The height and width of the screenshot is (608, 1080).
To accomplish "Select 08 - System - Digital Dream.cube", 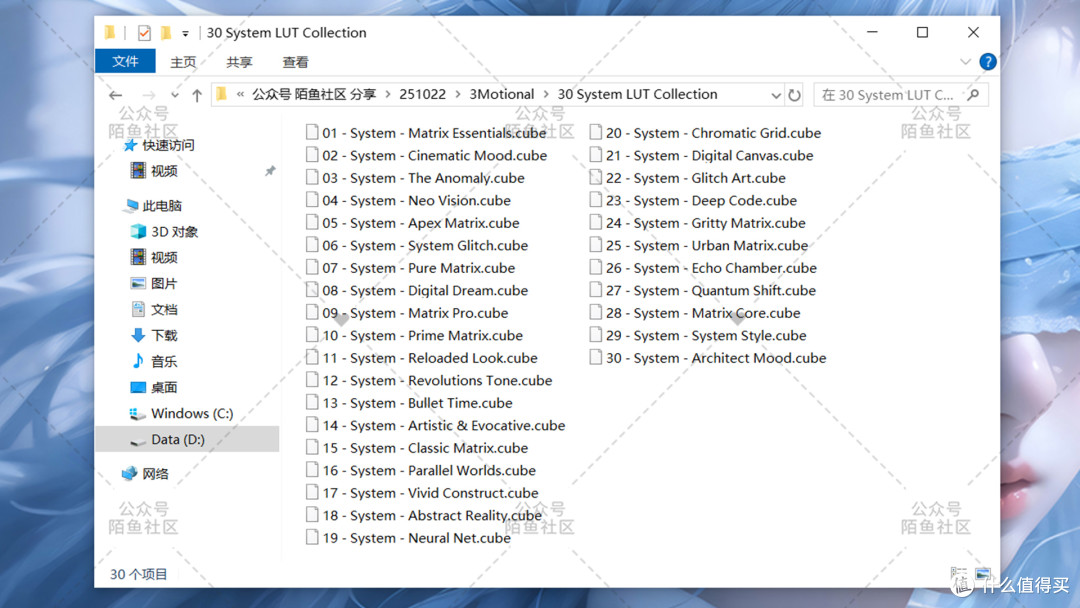I will pos(425,290).
